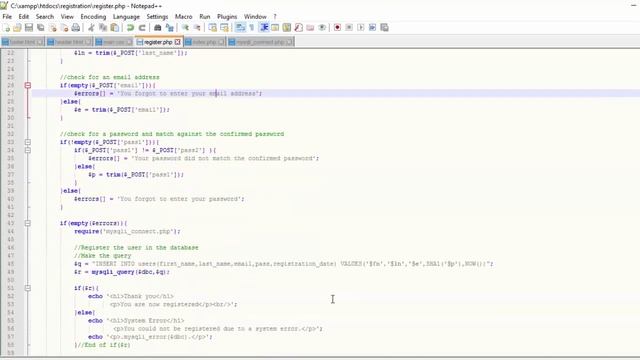
Task: Open the Macro menu
Action: point(183,17)
